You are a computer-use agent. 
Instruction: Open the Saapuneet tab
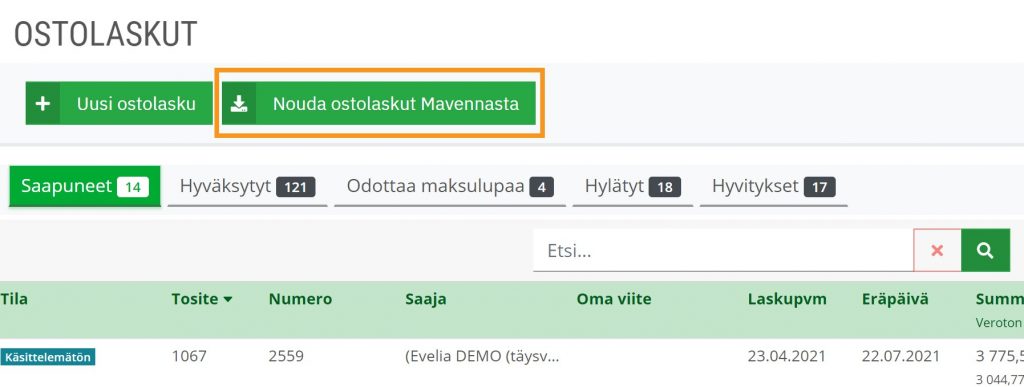(85, 187)
